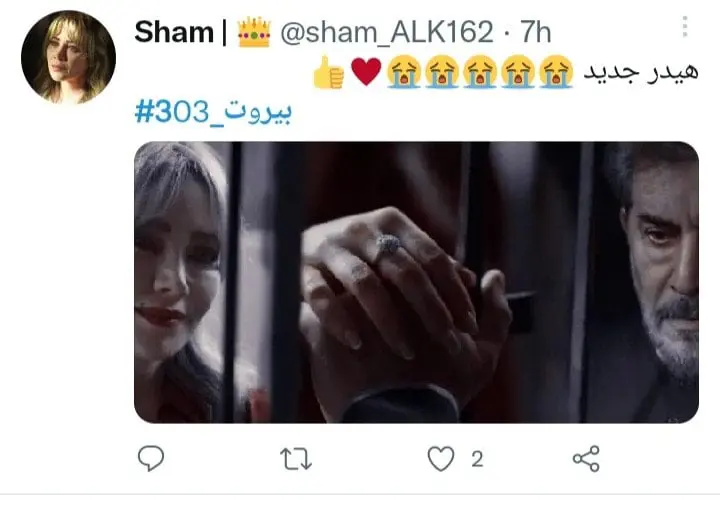720x509 pixels.
Task: Click the like count number 2
Action: pyautogui.click(x=477, y=459)
